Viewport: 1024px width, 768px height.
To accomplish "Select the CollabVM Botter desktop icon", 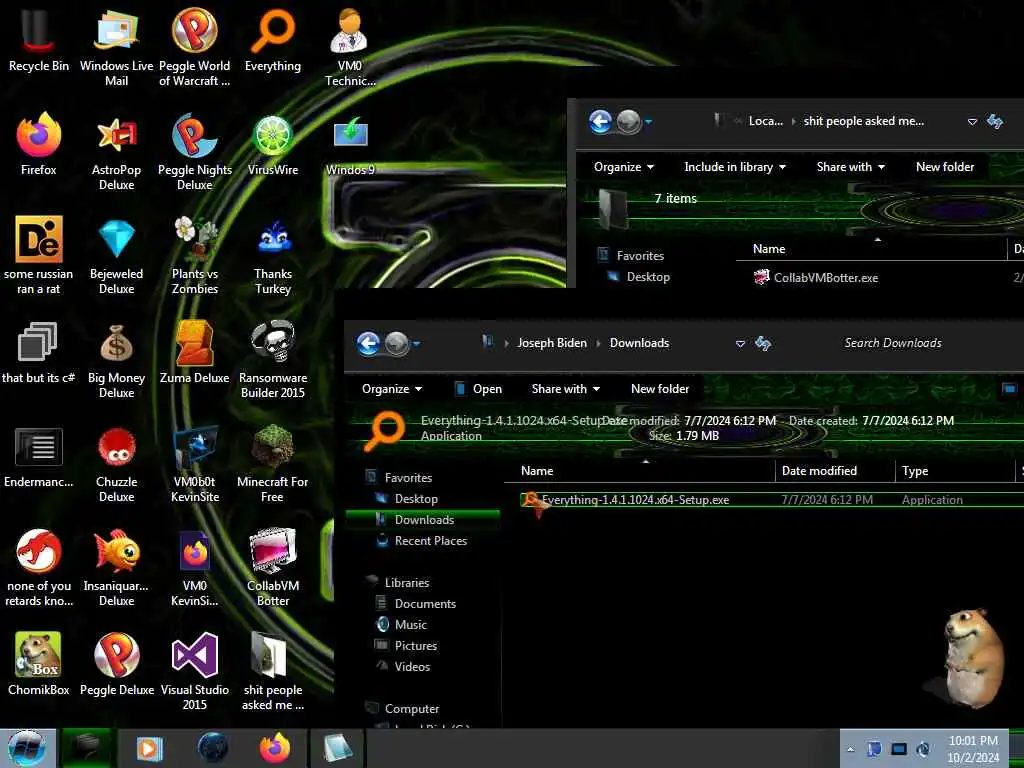I will (273, 567).
